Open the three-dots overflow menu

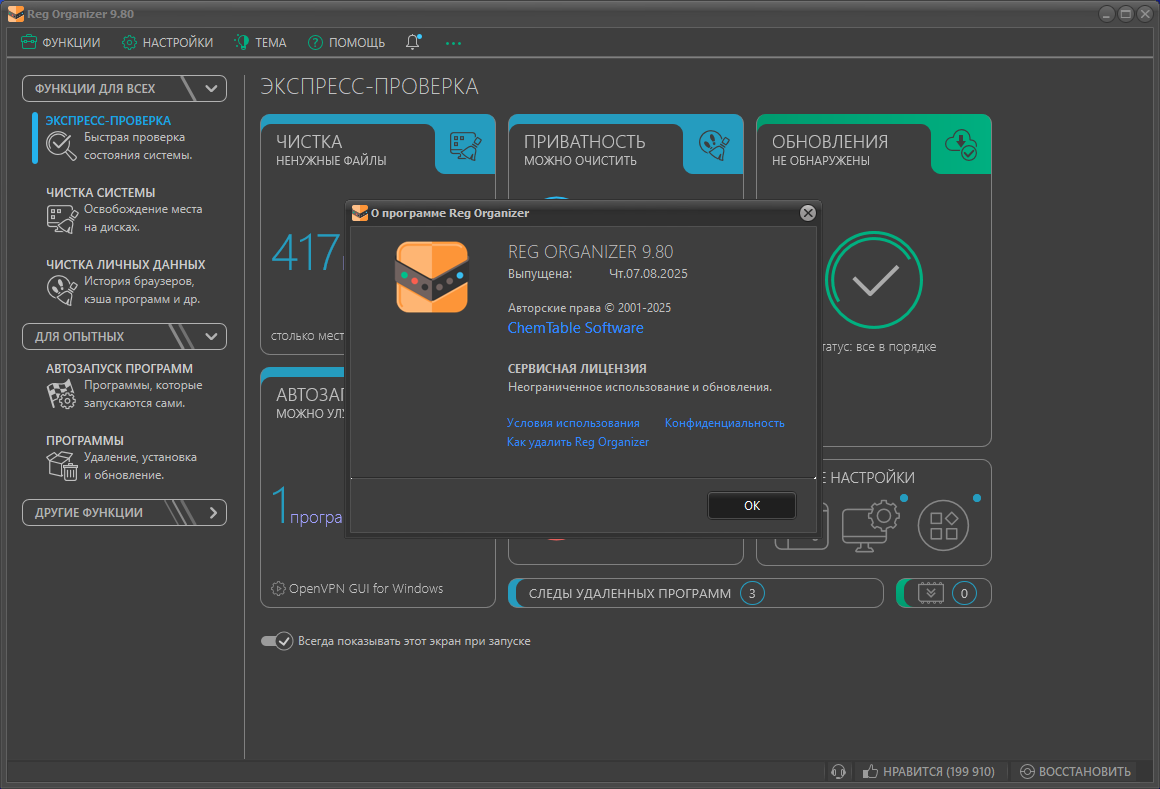(453, 43)
